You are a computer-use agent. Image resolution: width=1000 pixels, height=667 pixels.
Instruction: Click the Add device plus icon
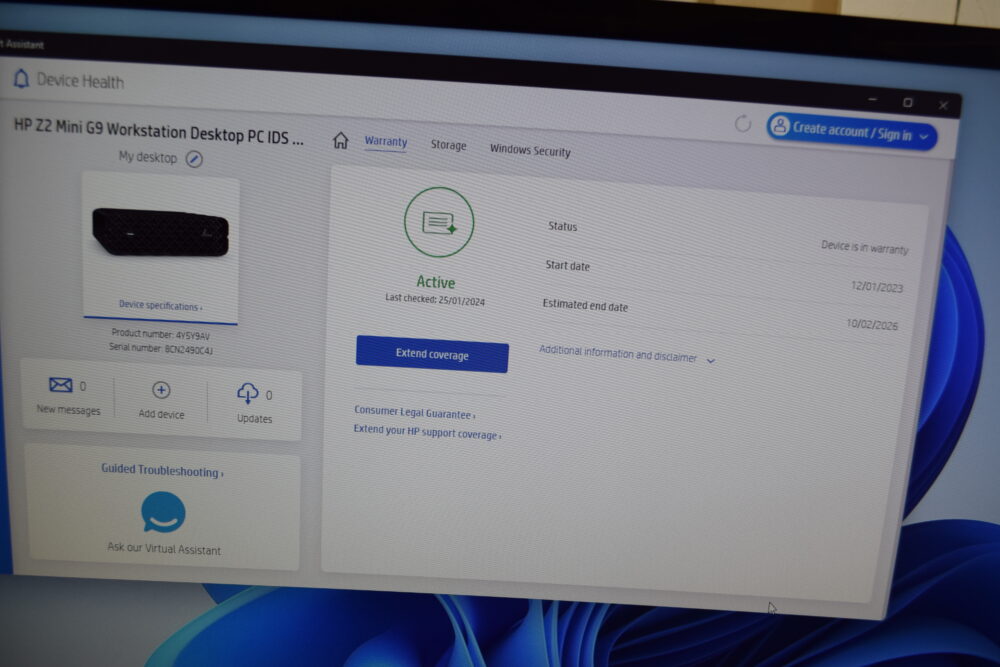pos(161,390)
